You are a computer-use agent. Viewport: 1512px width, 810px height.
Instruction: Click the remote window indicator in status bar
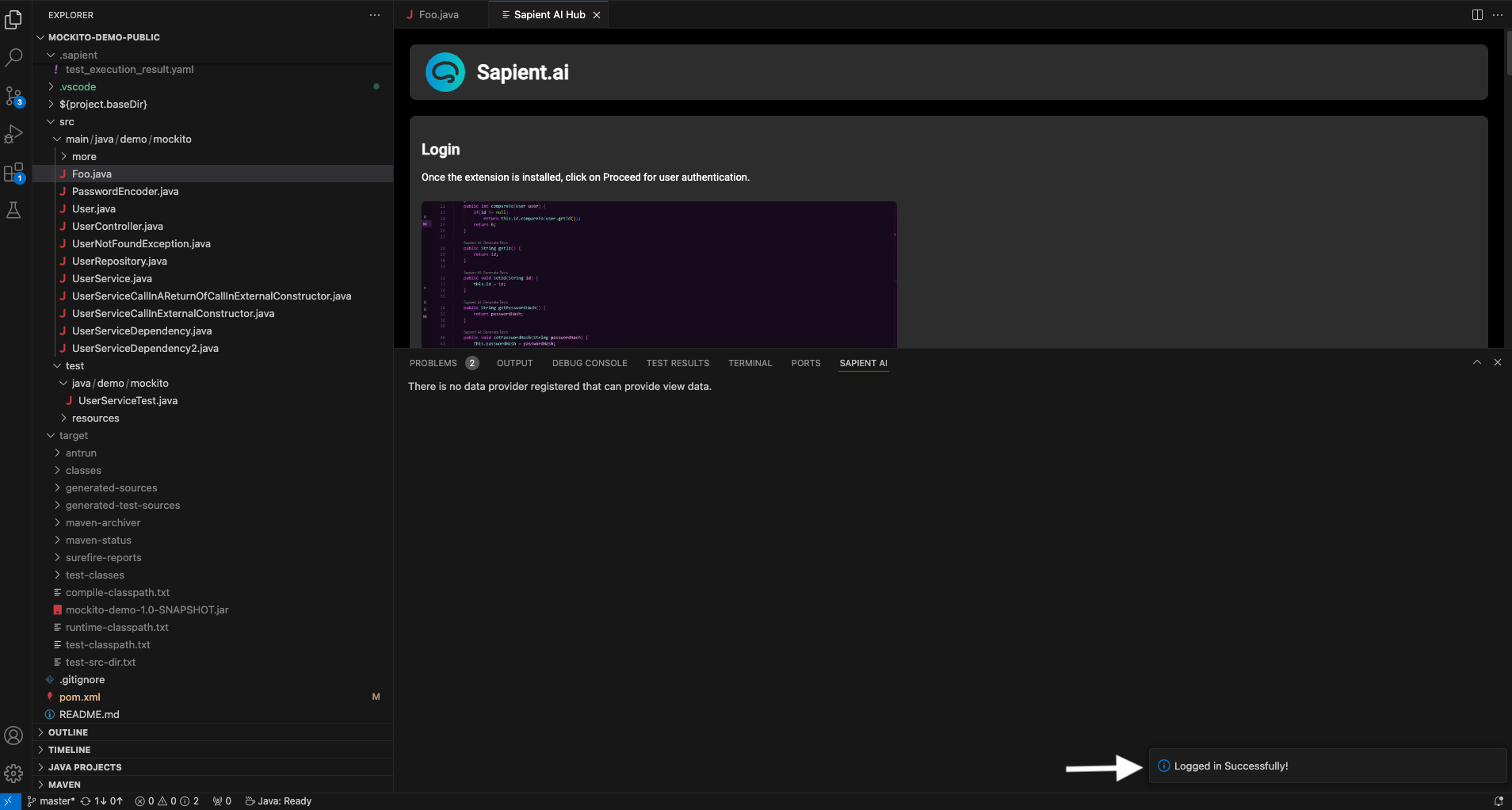[x=10, y=801]
